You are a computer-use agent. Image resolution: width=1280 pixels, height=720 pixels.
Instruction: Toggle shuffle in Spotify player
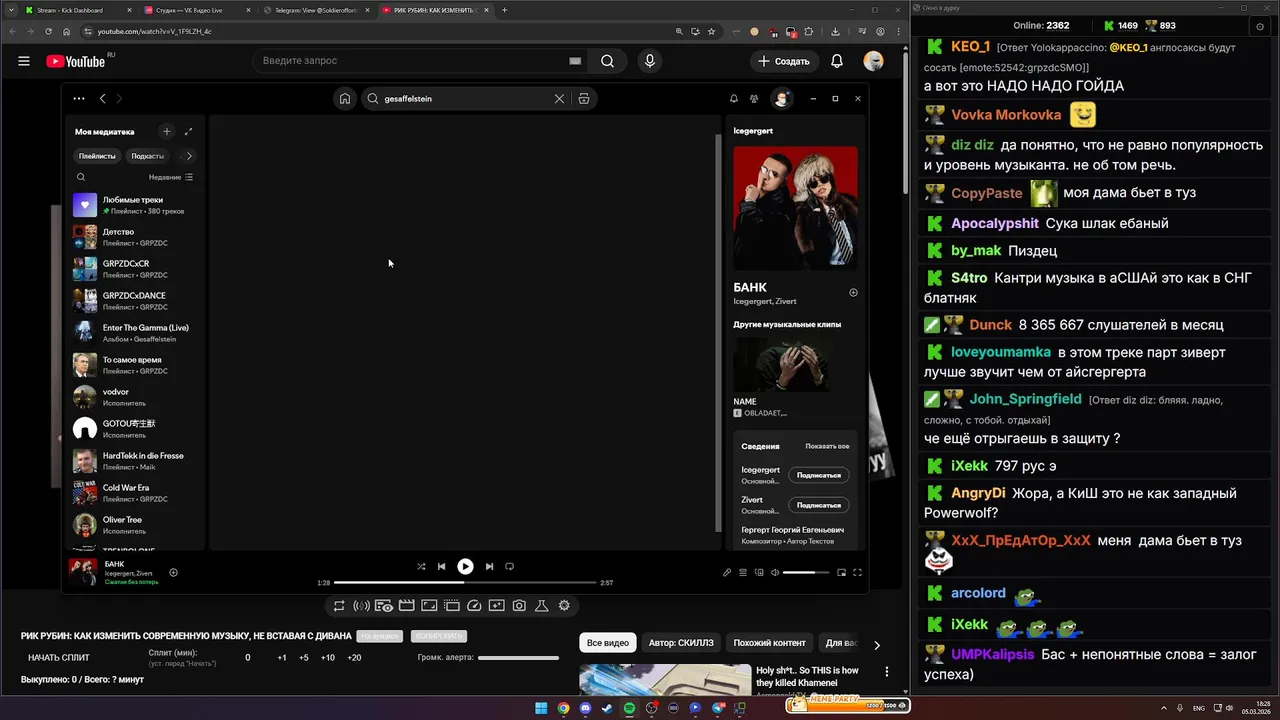421,566
